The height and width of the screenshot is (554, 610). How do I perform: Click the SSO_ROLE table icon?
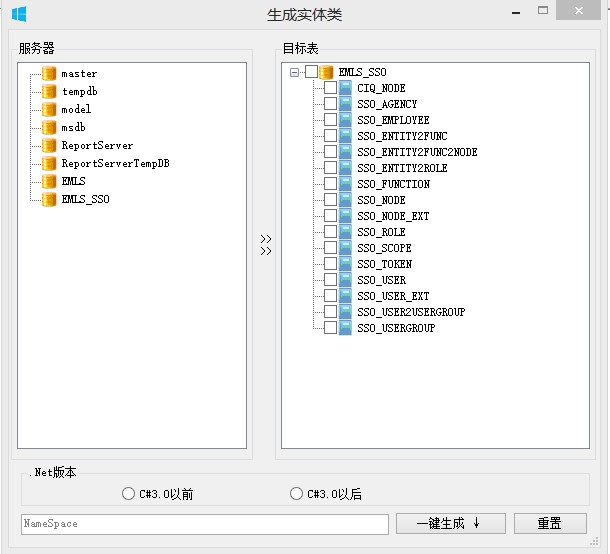345,232
